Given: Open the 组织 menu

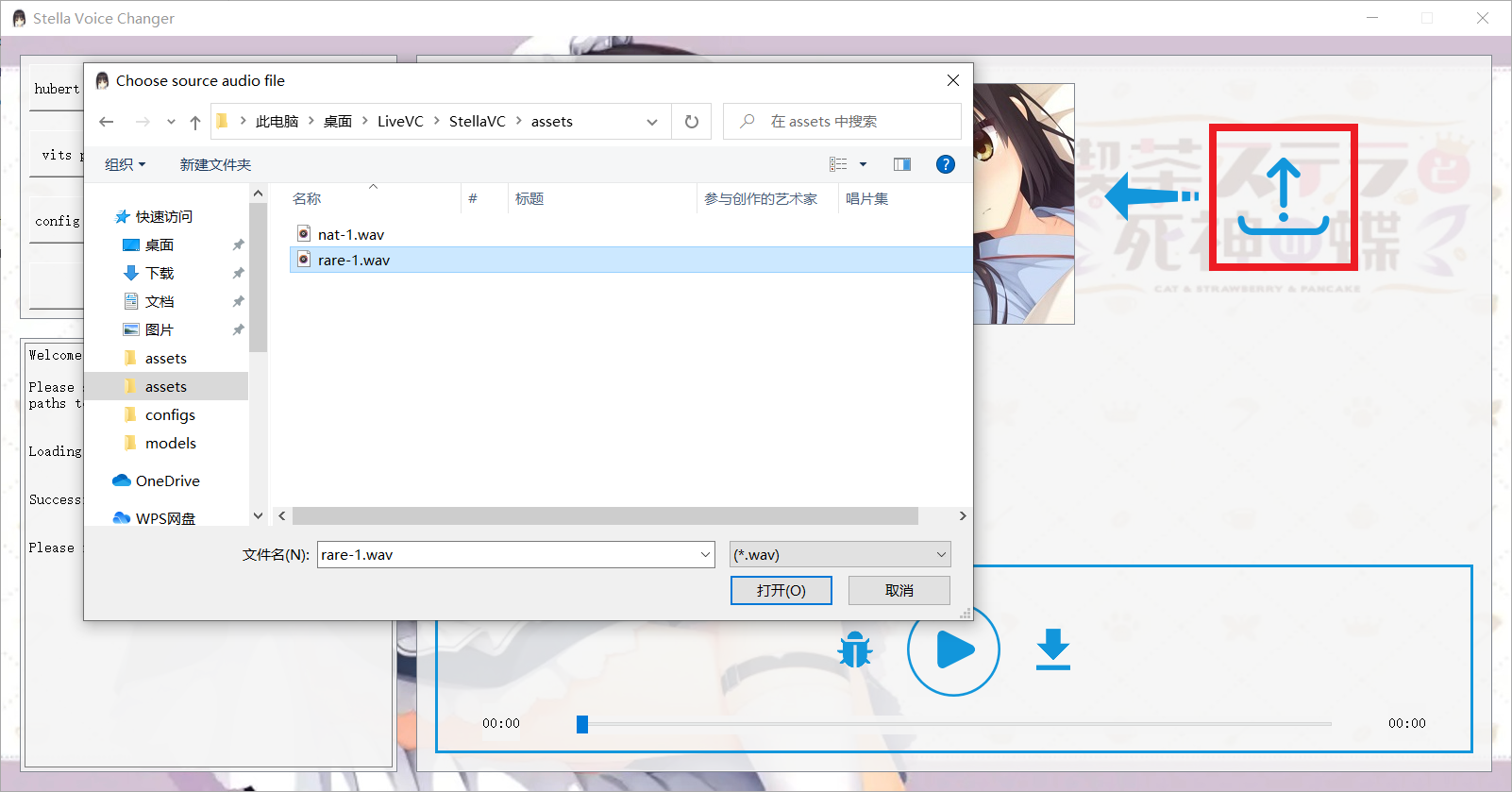Looking at the screenshot, I should coord(126,164).
